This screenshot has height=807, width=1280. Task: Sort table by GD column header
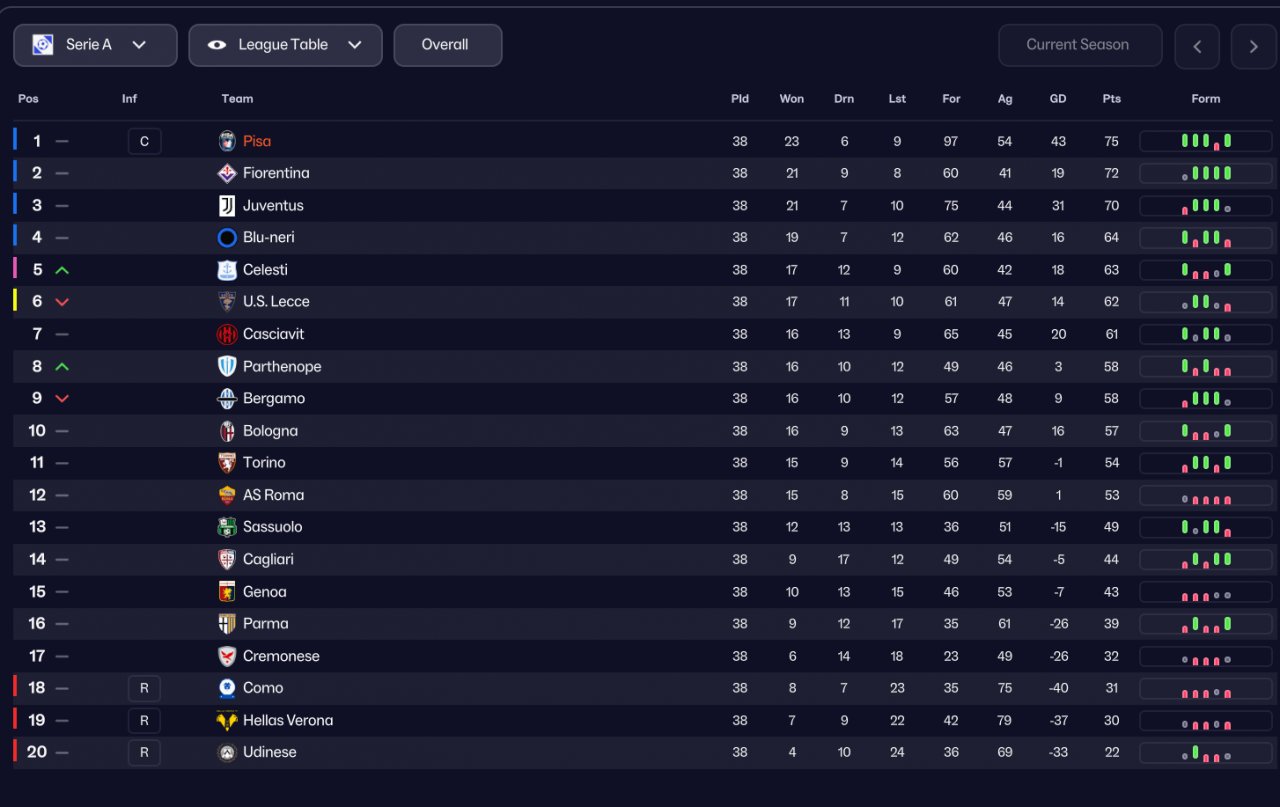[x=1057, y=99]
